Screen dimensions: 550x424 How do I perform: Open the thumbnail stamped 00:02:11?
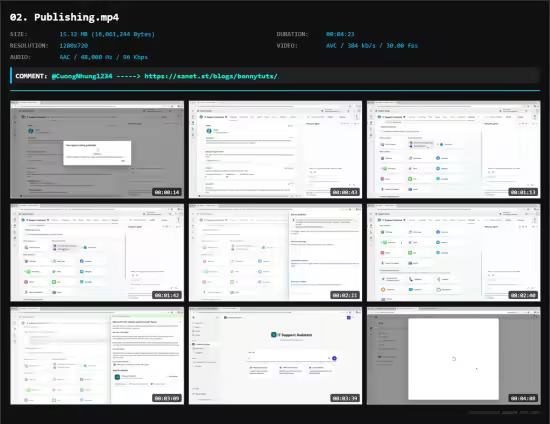point(275,253)
